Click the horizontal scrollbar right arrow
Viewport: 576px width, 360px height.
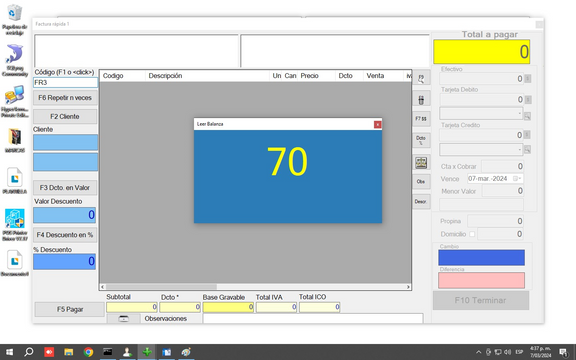coord(408,287)
